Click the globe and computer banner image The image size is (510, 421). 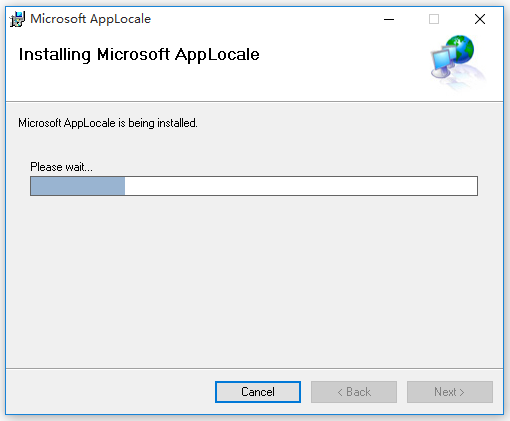click(458, 62)
